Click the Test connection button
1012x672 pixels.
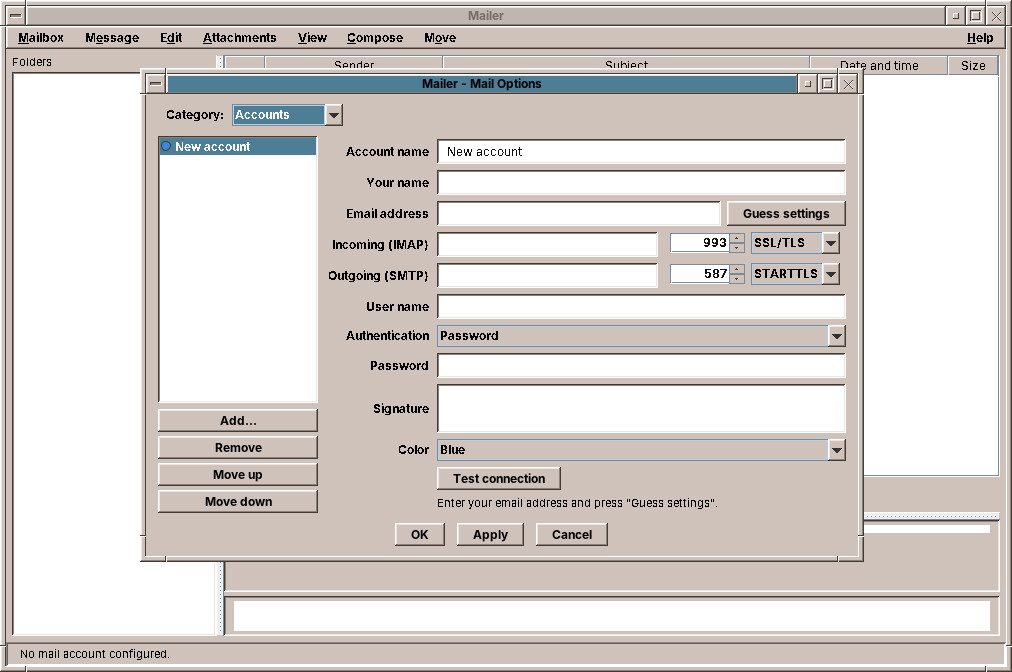click(x=499, y=478)
